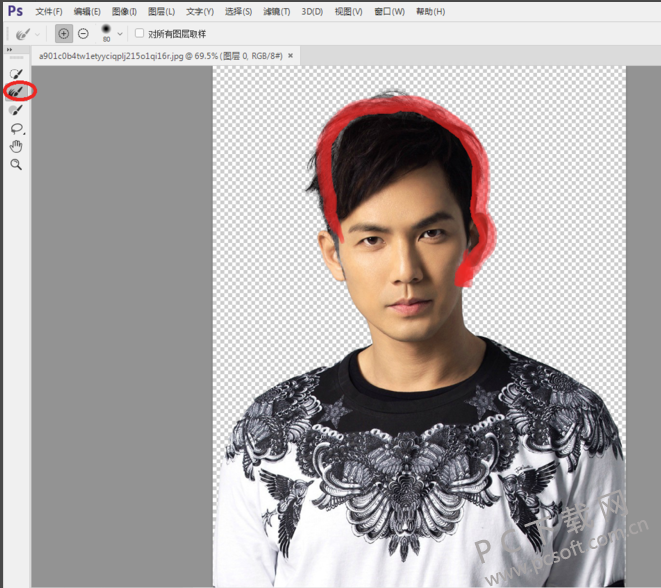Open the 文件(F) menu
Screen dimensions: 661x588
48,11
